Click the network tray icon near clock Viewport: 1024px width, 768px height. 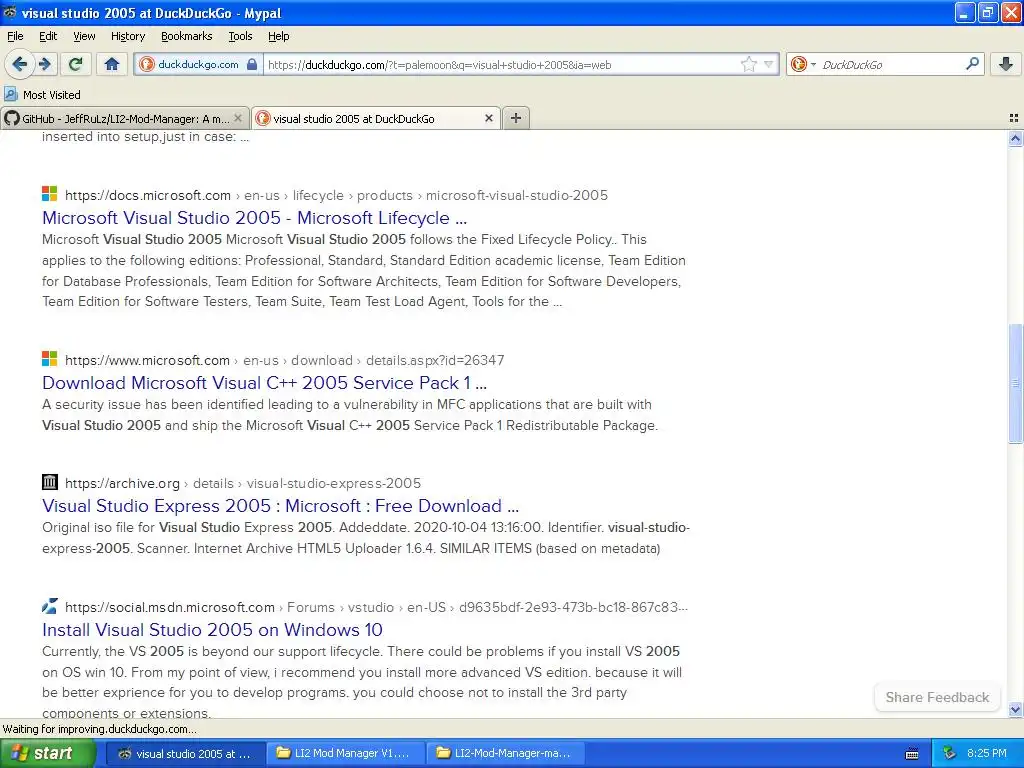tap(949, 753)
